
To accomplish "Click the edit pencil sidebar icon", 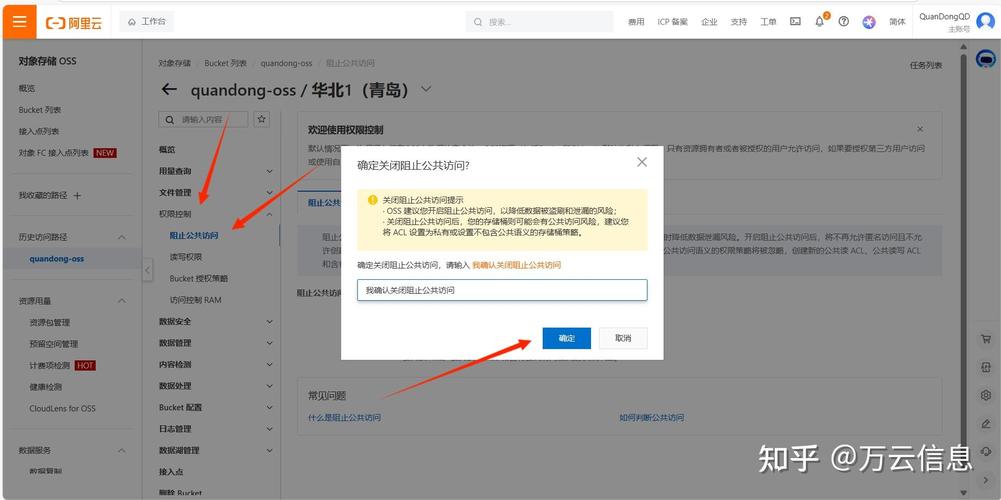I will 985,423.
